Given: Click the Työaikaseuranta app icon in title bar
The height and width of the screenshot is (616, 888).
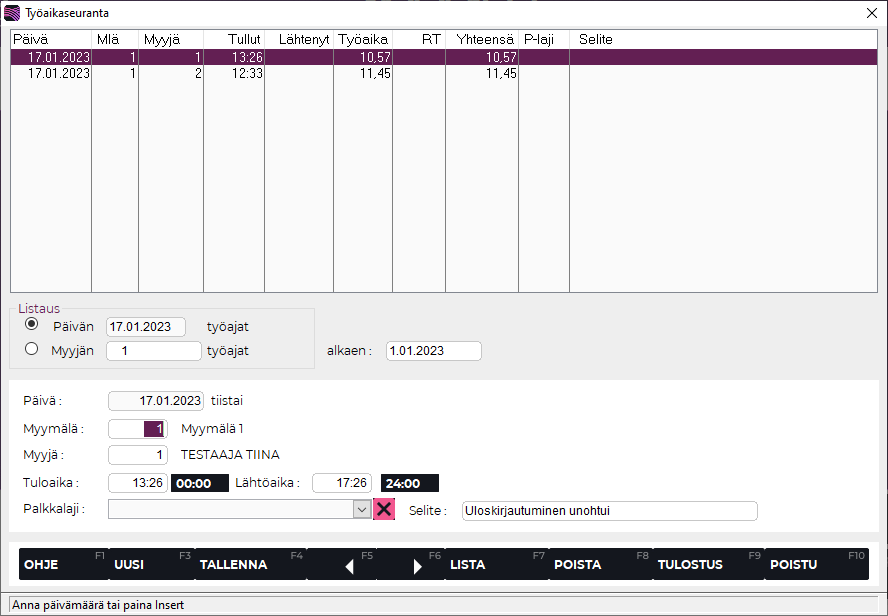Looking at the screenshot, I should 12,13.
